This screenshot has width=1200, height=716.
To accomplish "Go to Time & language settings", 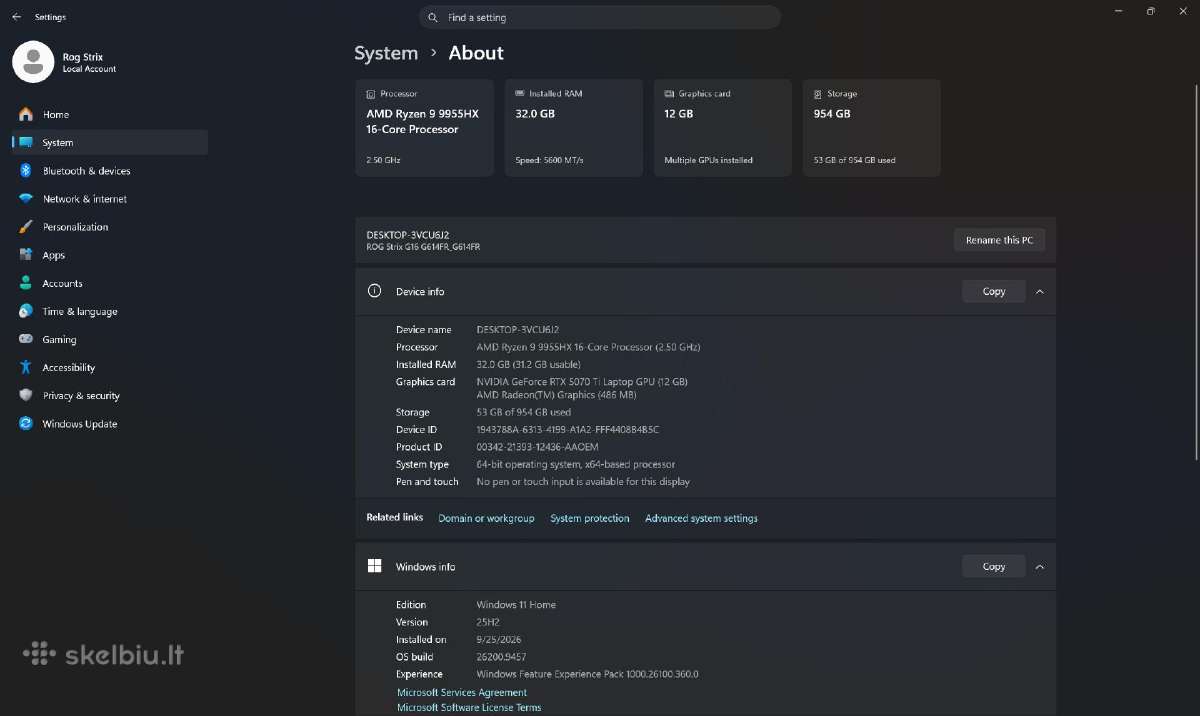I will 110,311.
